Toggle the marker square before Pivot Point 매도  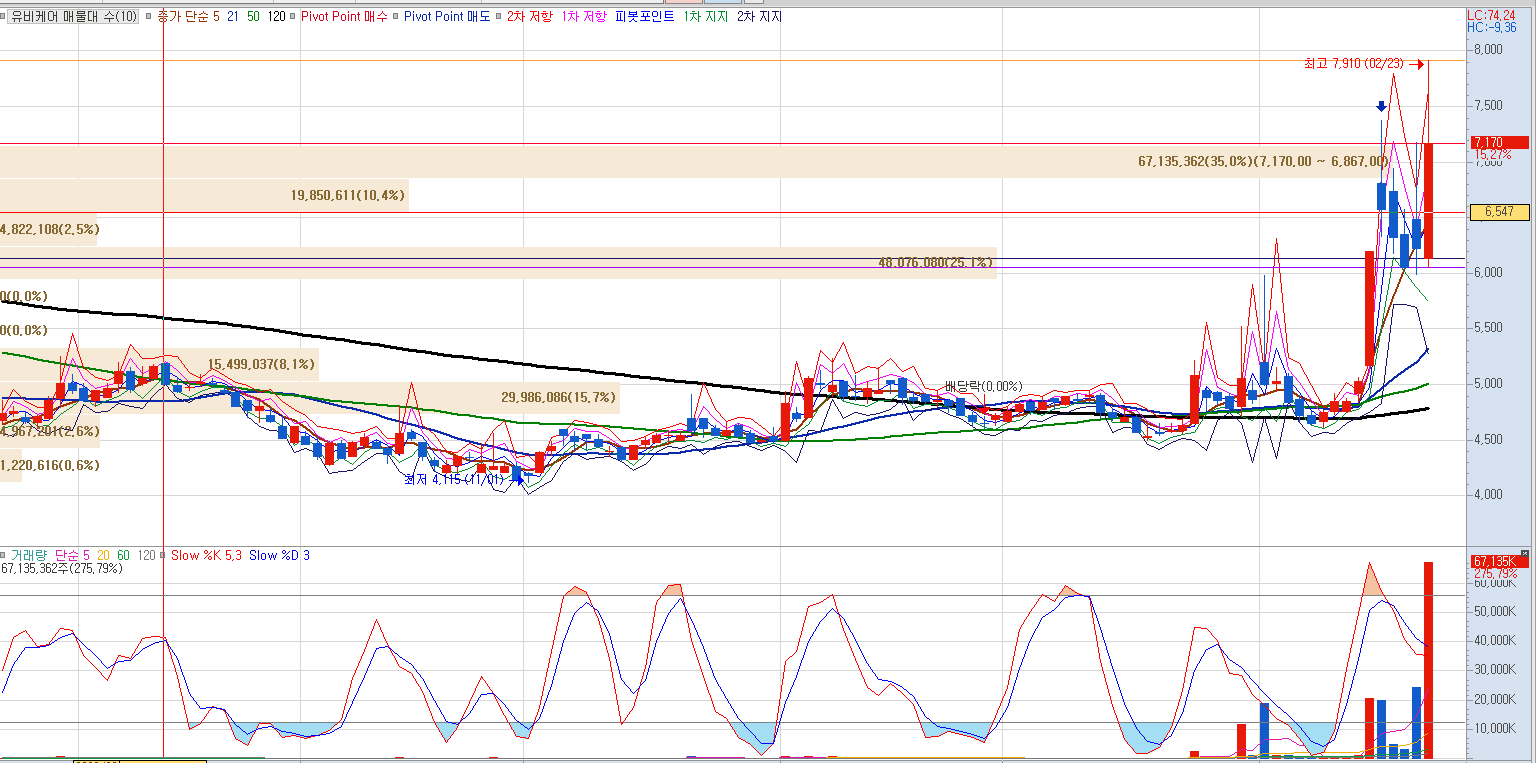coord(397,16)
